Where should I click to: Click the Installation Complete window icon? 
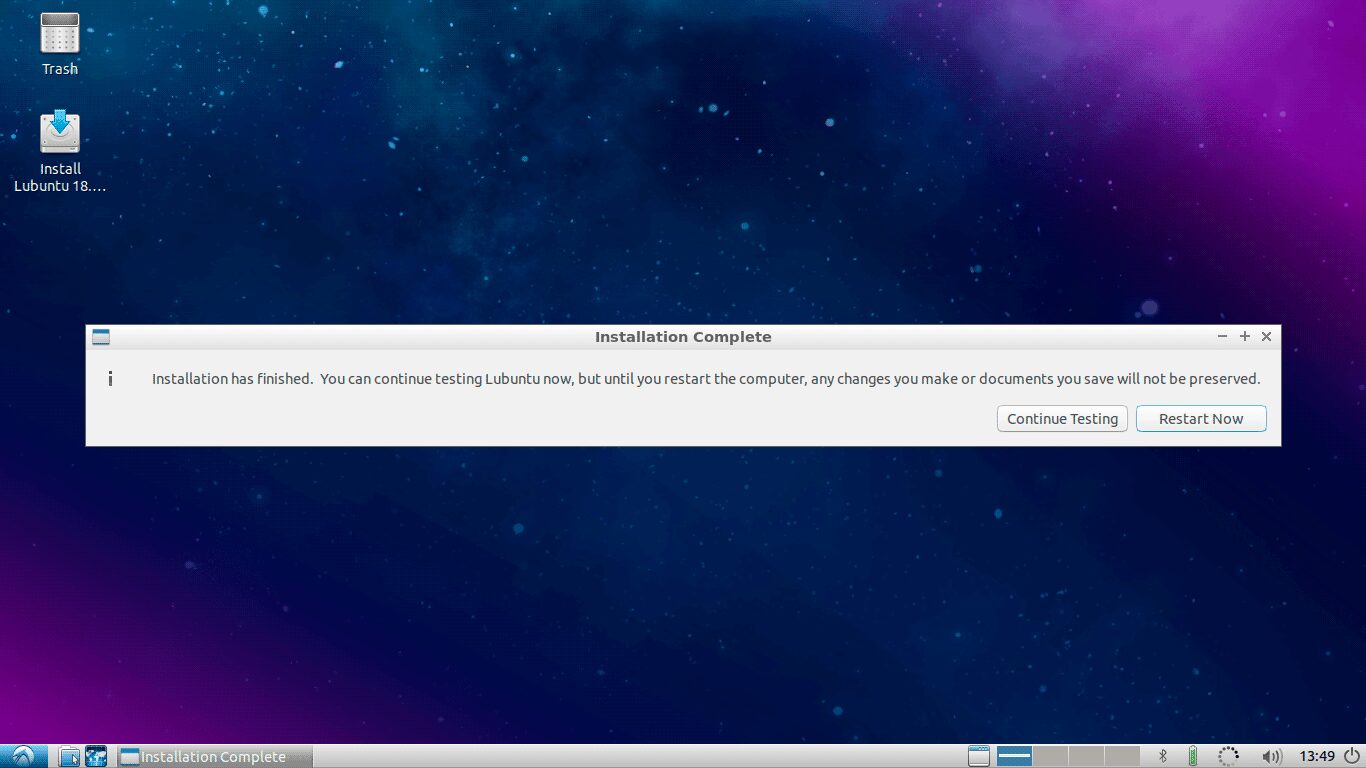pyautogui.click(x=100, y=337)
